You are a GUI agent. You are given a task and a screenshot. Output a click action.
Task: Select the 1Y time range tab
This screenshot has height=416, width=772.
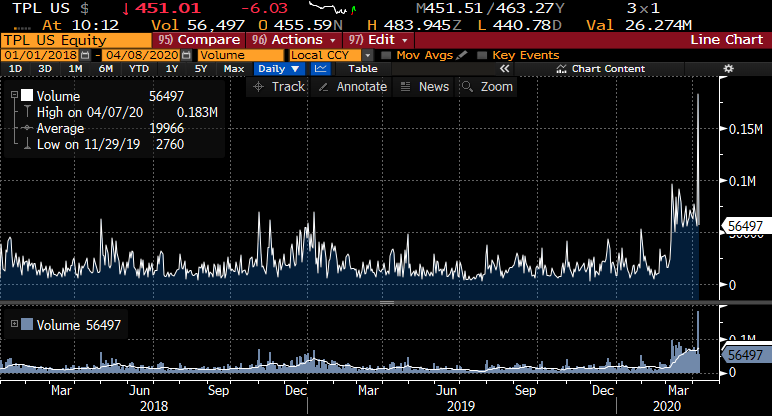point(172,69)
